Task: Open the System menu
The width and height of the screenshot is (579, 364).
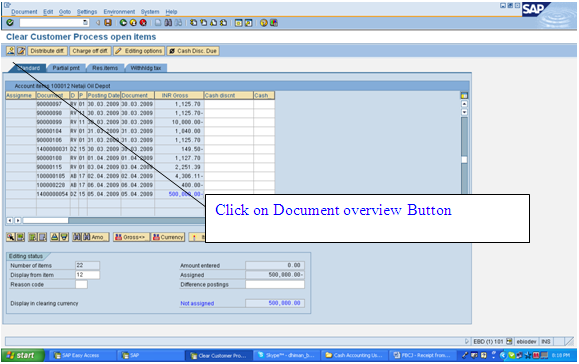Action: tap(150, 12)
